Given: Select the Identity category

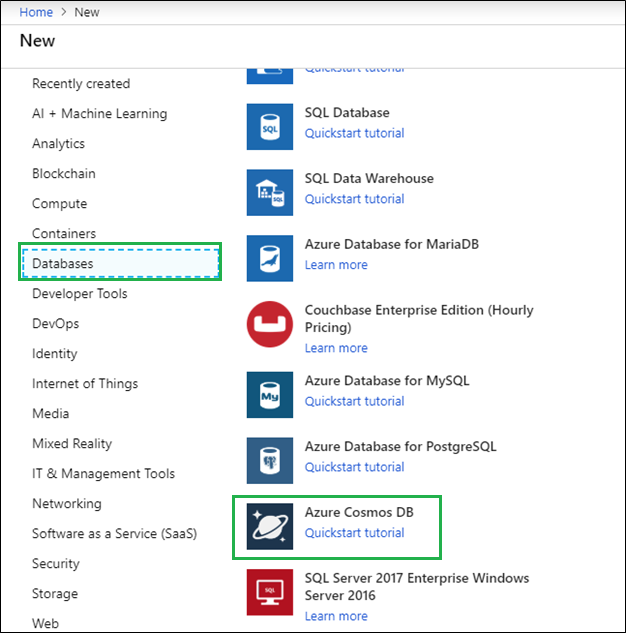Looking at the screenshot, I should [x=54, y=354].
